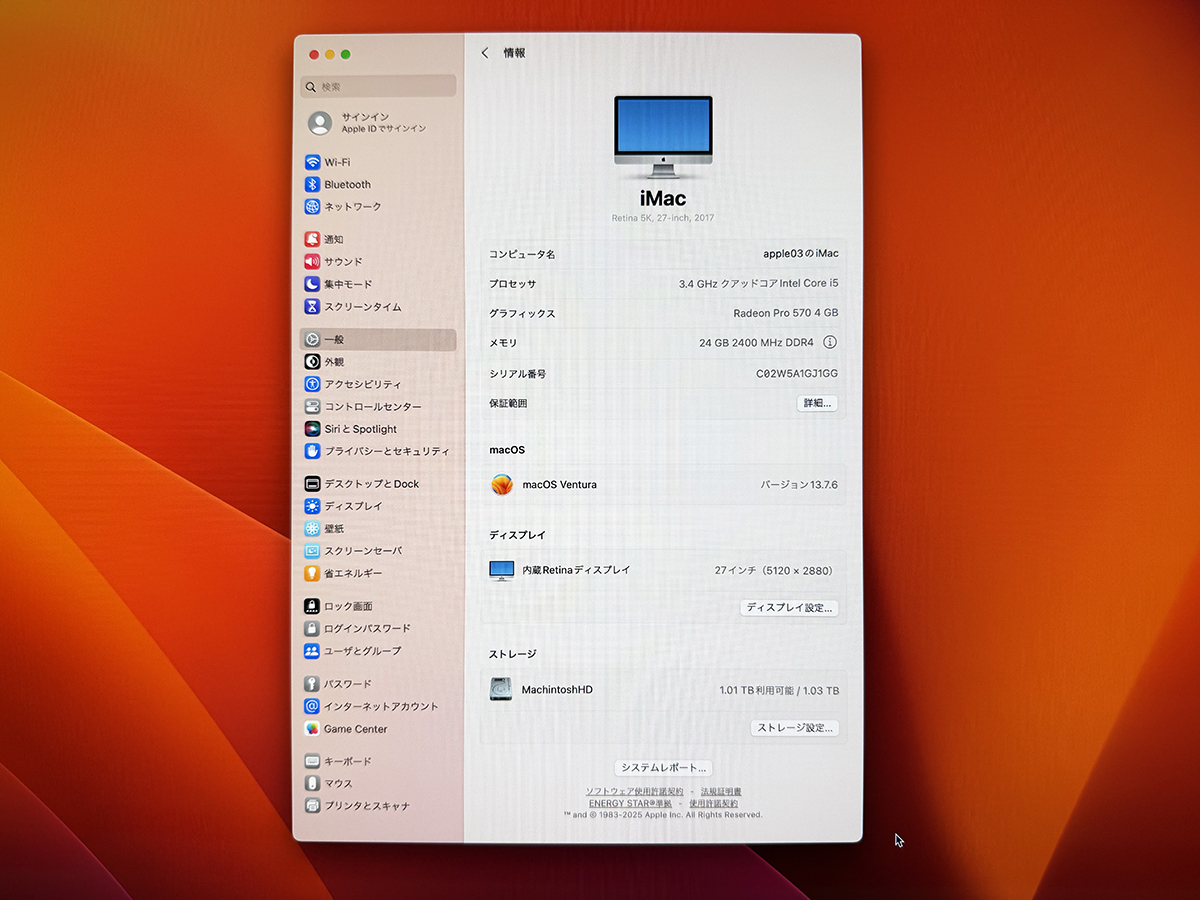Click the 詳細... warranty button

tap(817, 403)
